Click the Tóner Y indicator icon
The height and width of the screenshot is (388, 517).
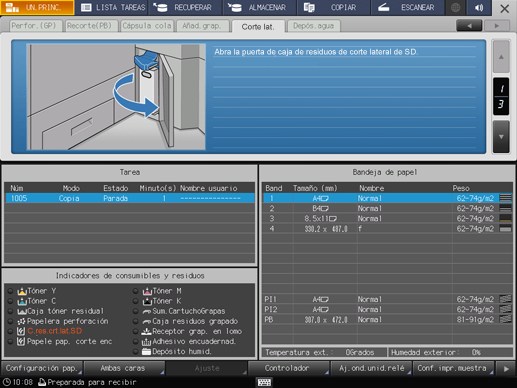pos(22,291)
